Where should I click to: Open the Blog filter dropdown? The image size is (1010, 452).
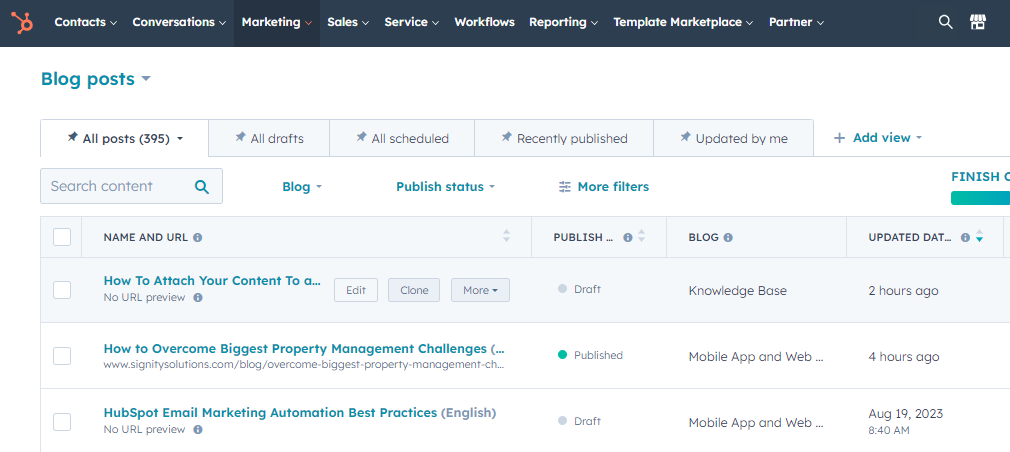pyautogui.click(x=301, y=187)
